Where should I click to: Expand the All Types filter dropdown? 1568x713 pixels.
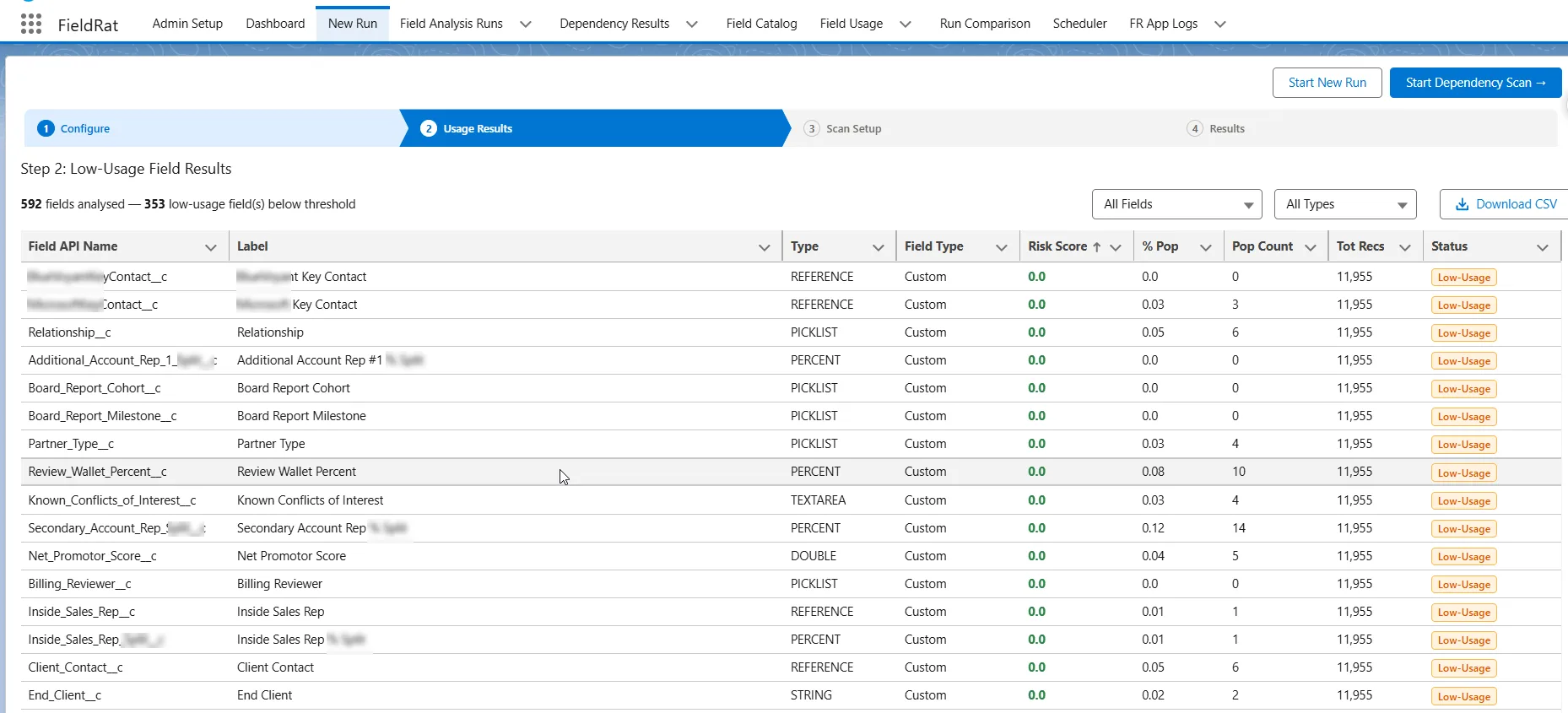click(x=1345, y=204)
